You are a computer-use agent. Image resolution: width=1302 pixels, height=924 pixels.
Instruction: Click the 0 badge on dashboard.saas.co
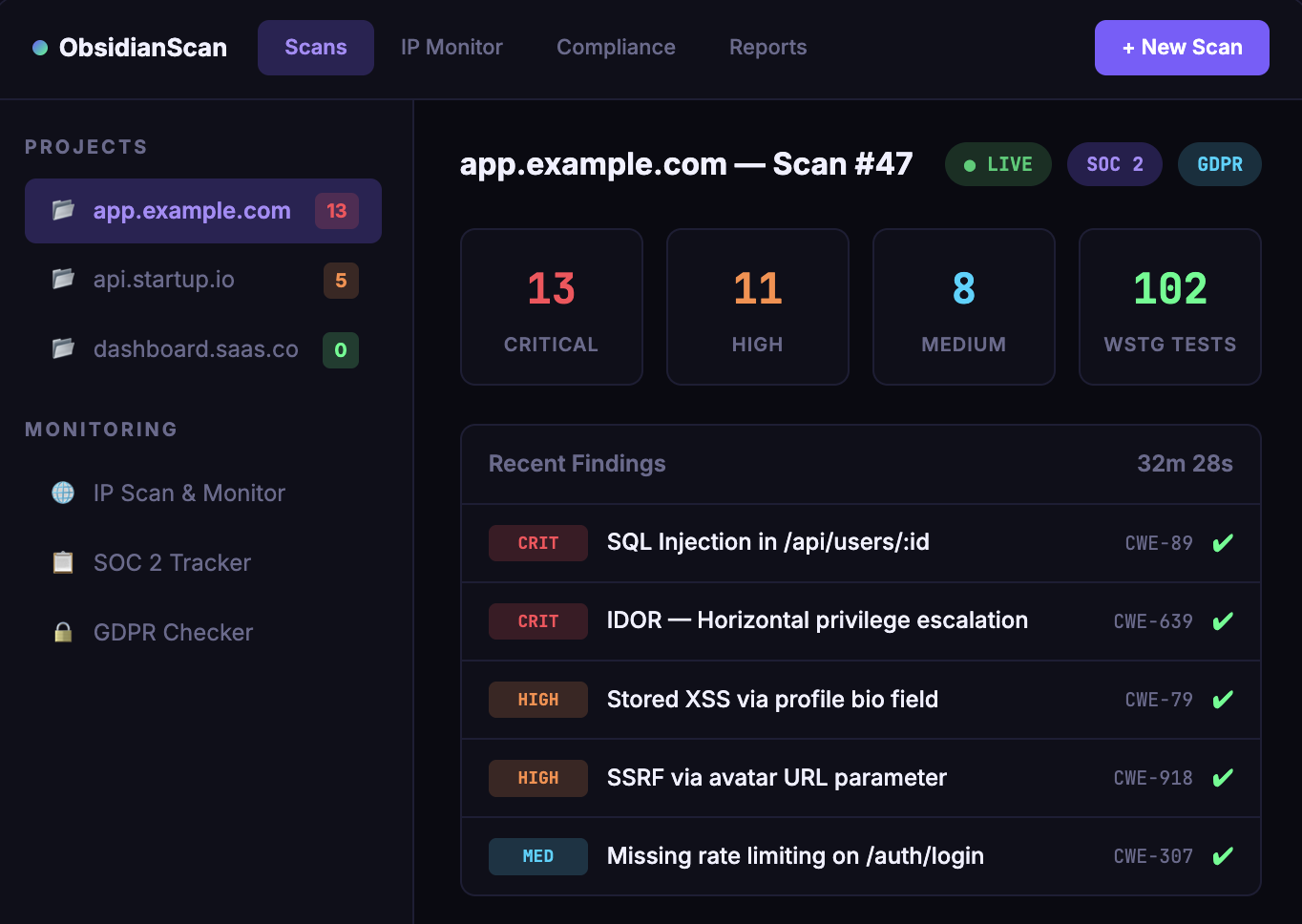[341, 350]
